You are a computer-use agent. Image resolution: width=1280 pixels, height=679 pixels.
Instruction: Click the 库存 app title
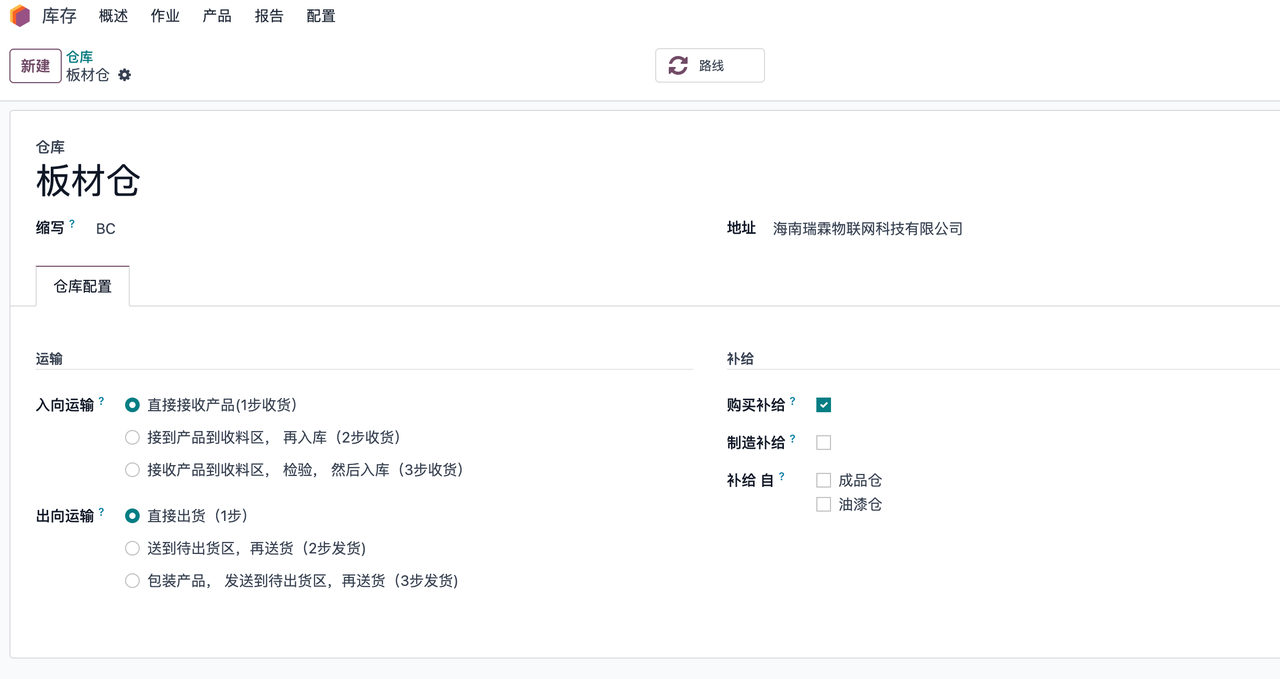click(59, 16)
